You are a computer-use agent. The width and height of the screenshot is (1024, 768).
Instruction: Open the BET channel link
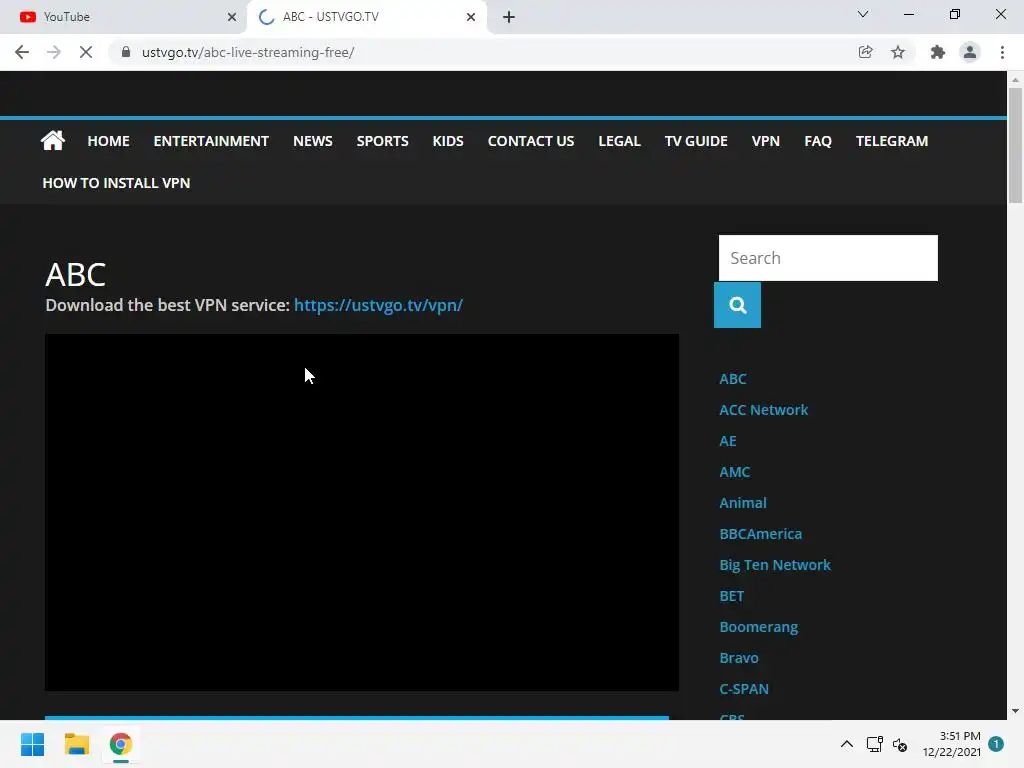[731, 596]
